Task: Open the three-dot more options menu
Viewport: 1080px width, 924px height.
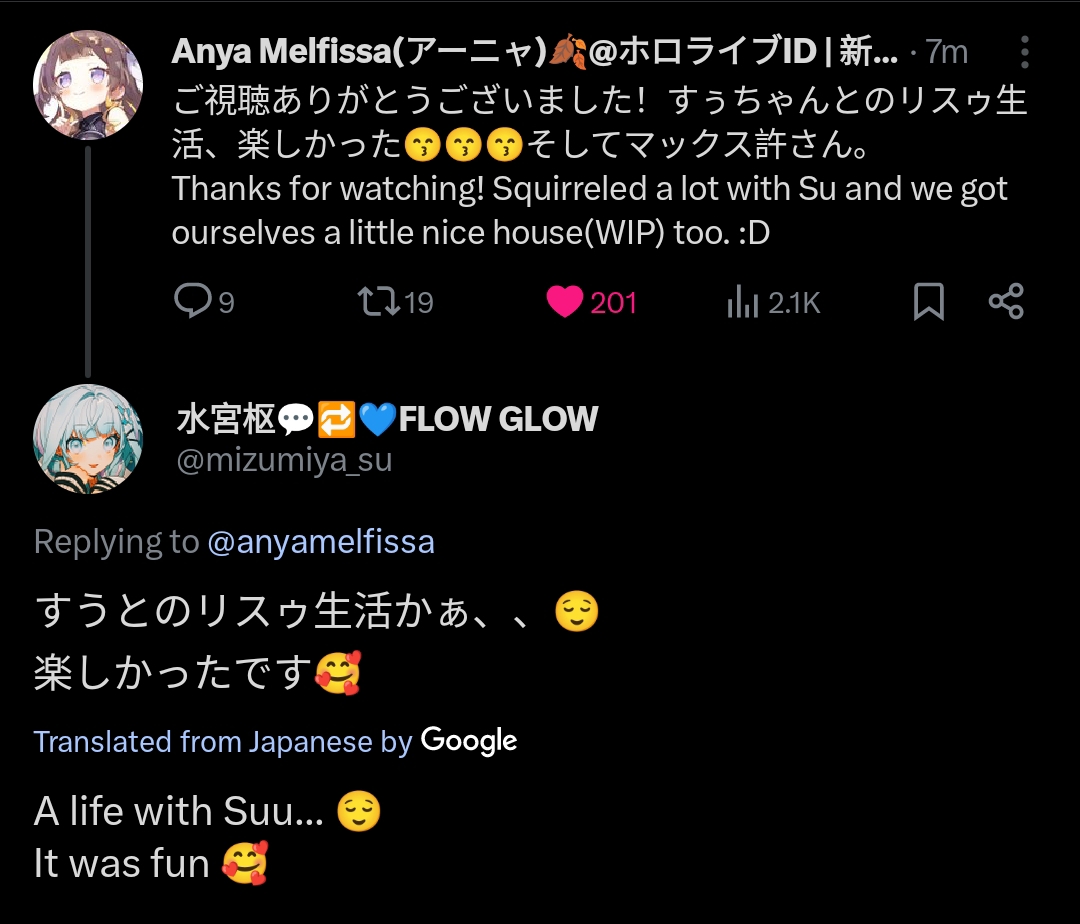Action: [1025, 52]
